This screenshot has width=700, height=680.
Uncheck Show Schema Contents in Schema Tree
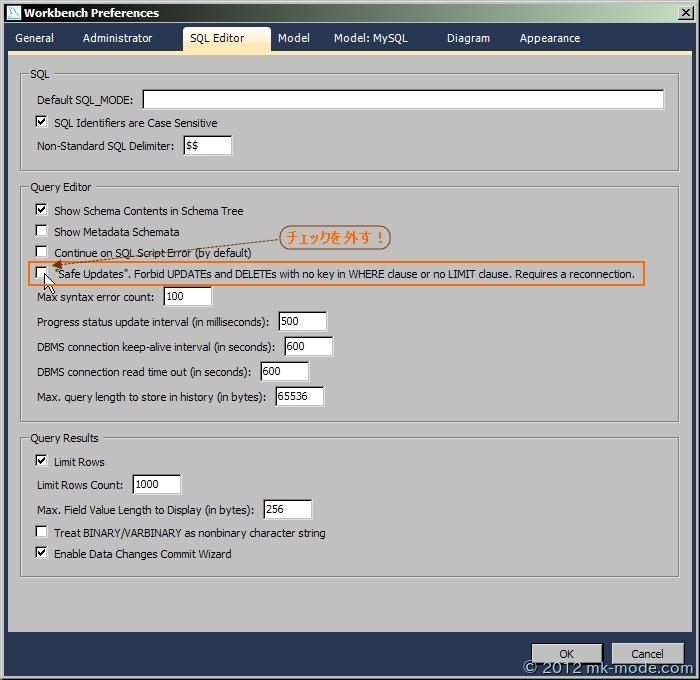pyautogui.click(x=42, y=210)
